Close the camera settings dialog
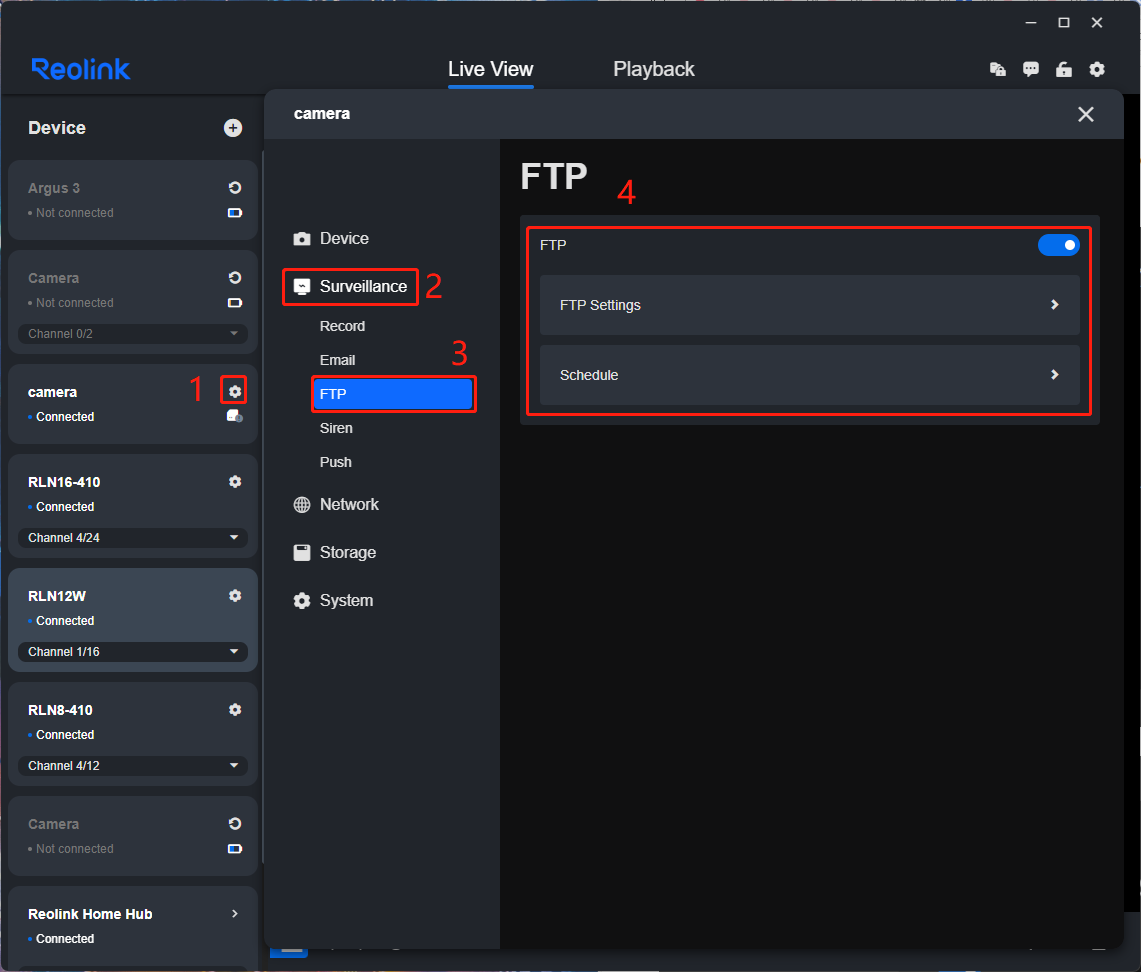 pyautogui.click(x=1086, y=114)
